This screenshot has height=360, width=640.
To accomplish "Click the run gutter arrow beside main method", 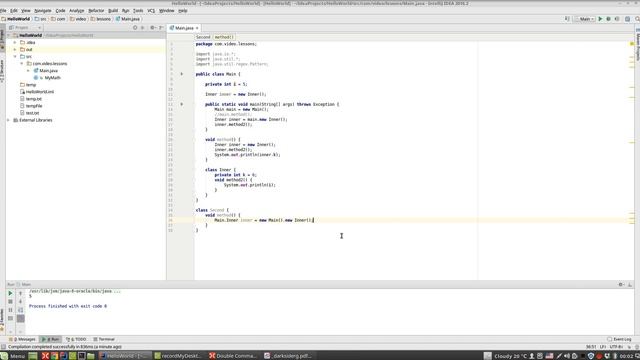I will 182,104.
